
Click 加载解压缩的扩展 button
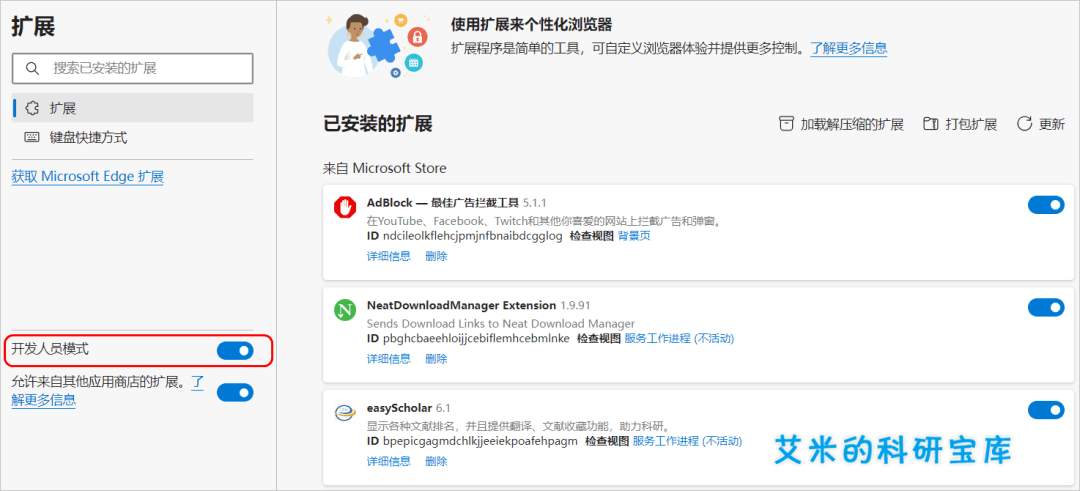[x=841, y=124]
